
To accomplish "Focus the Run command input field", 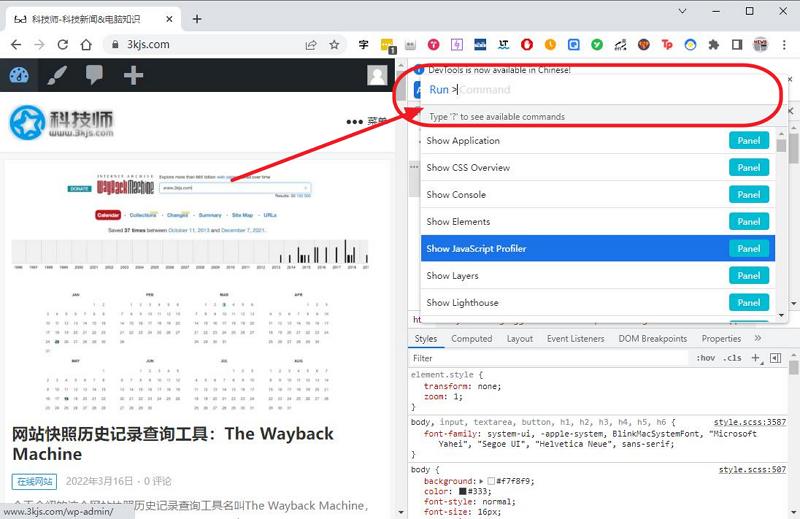I will 602,90.
